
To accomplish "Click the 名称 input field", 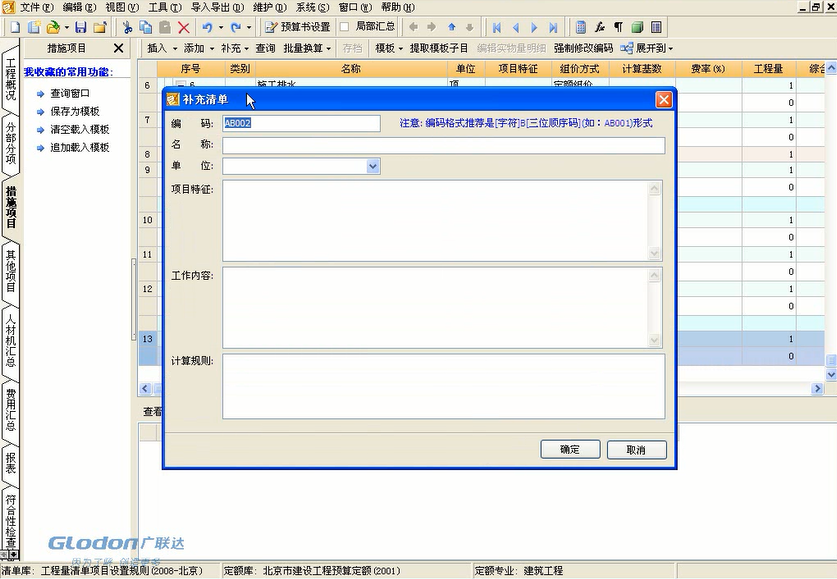I will pyautogui.click(x=443, y=146).
